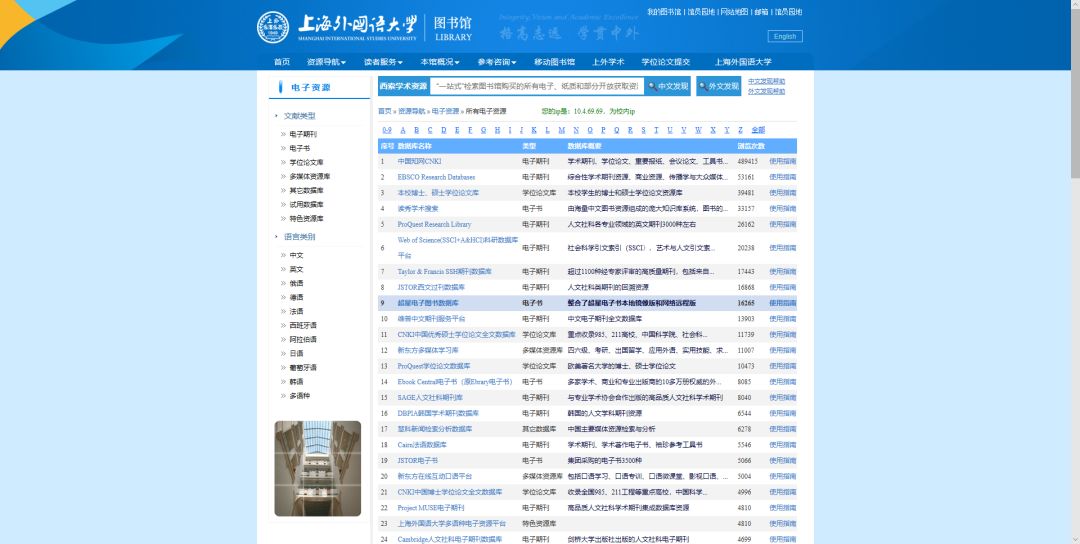Select the 英文 language filter
Viewport: 1080px width, 544px height.
[x=296, y=269]
